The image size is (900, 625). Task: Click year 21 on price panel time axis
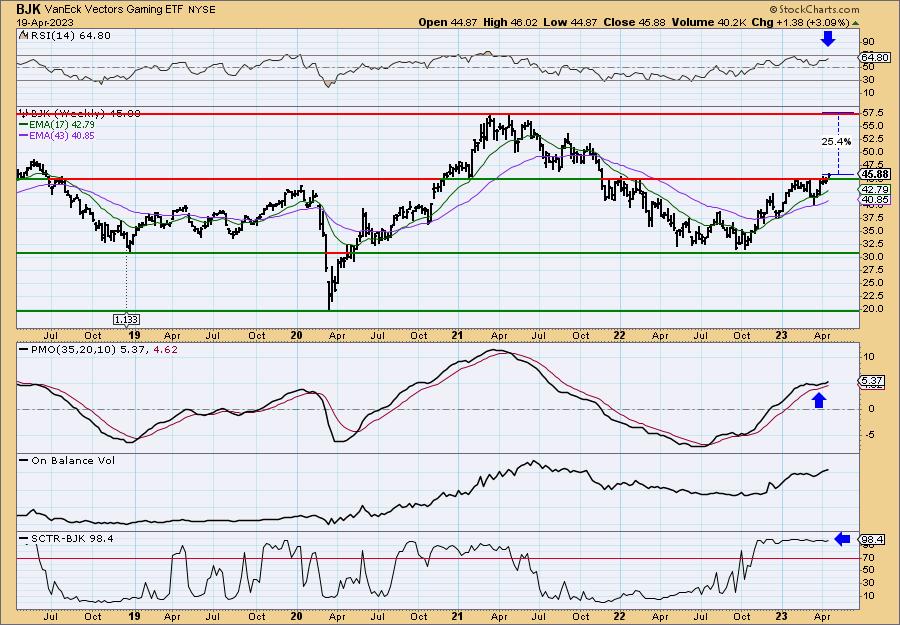(458, 335)
